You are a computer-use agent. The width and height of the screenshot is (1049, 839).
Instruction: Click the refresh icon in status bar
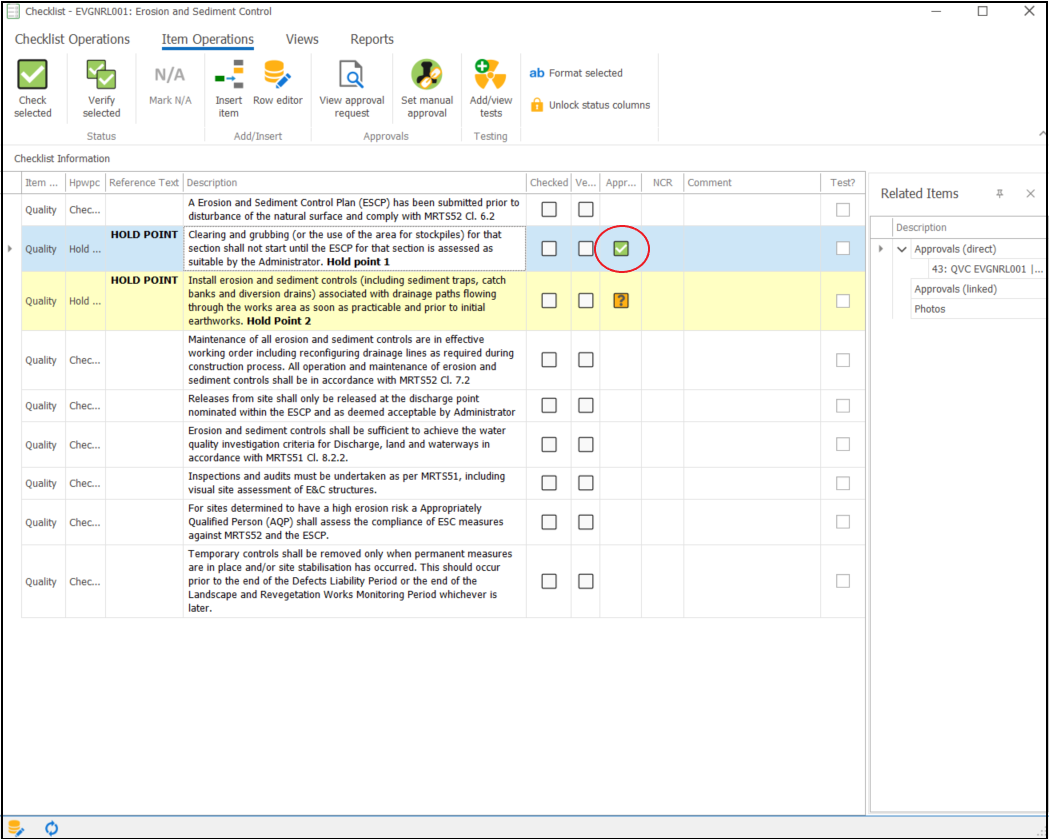coord(52,828)
